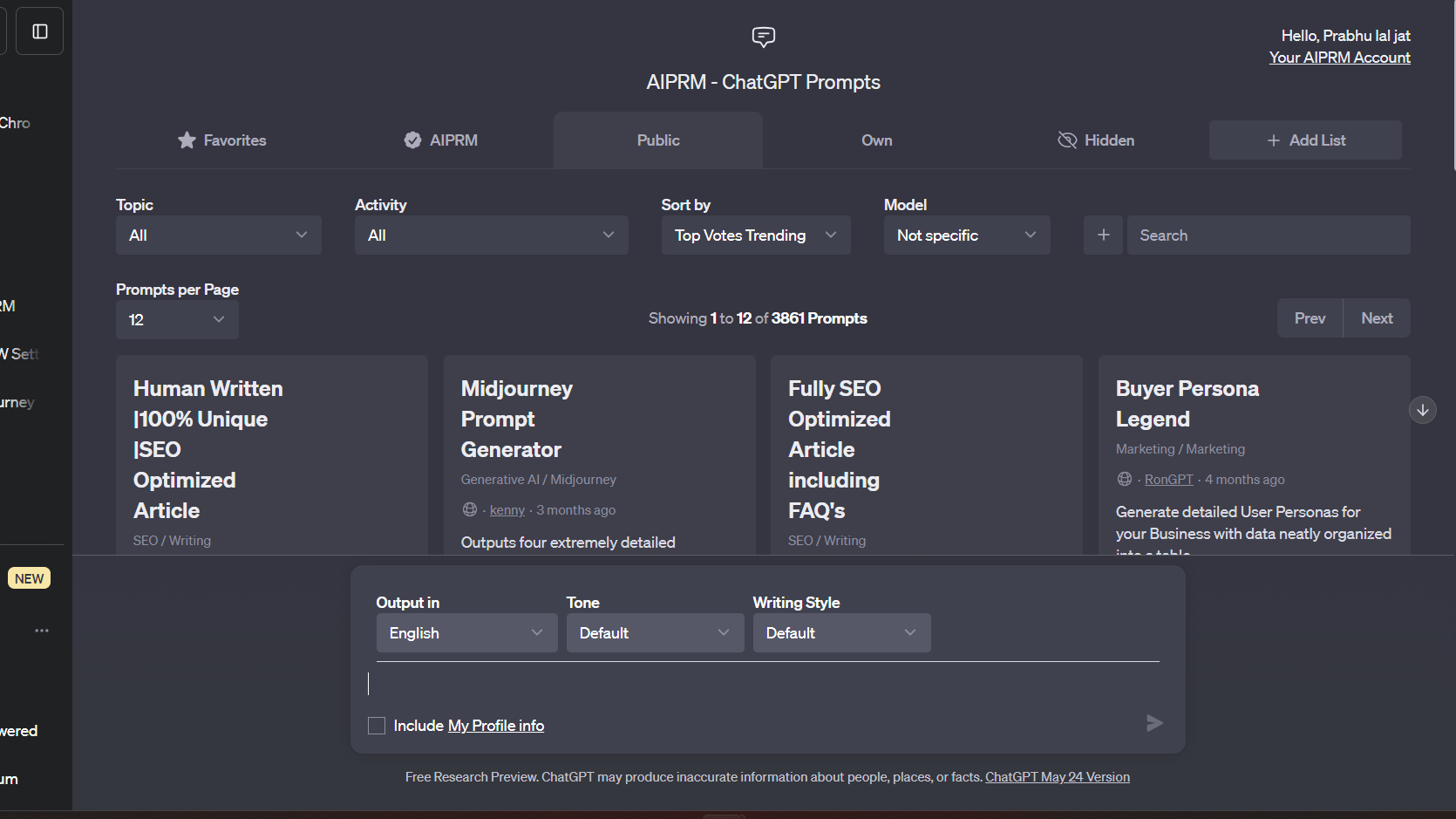
Task: Click globe icon next to kenny
Action: (x=470, y=510)
